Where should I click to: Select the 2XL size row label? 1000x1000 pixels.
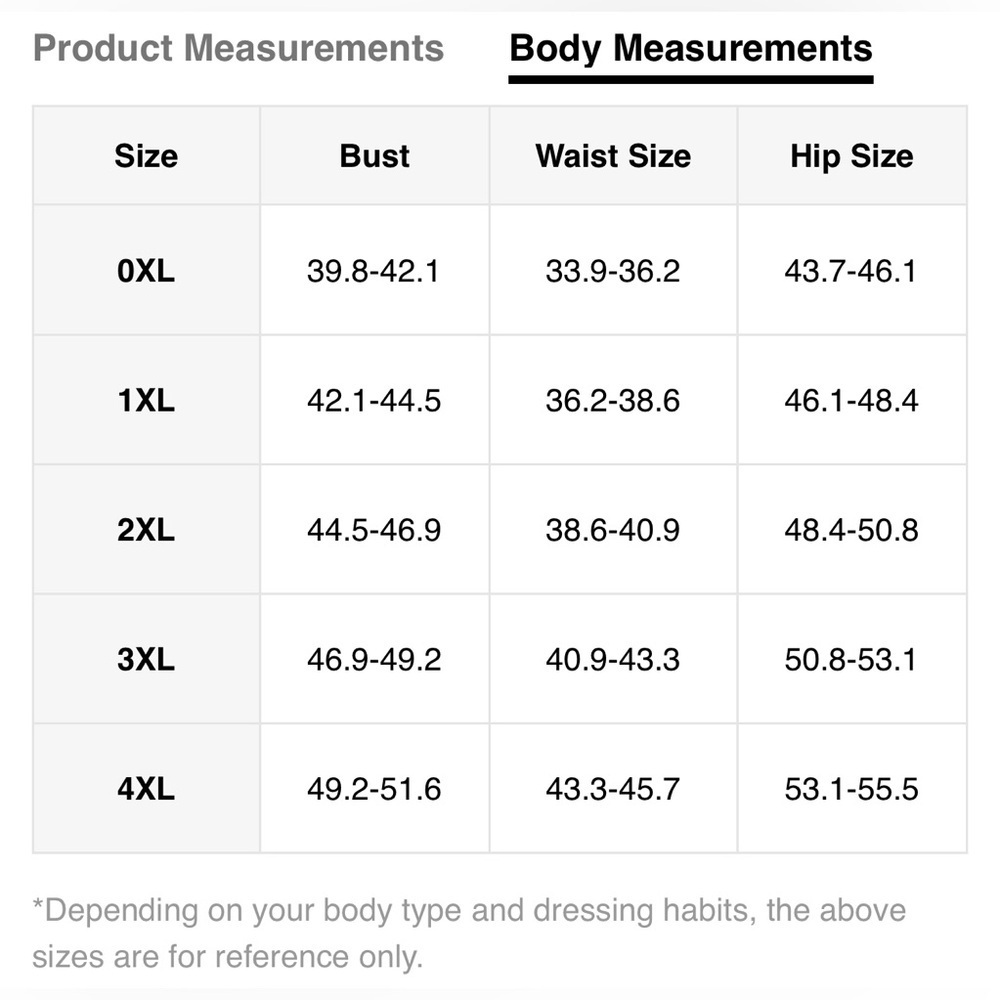tap(146, 530)
